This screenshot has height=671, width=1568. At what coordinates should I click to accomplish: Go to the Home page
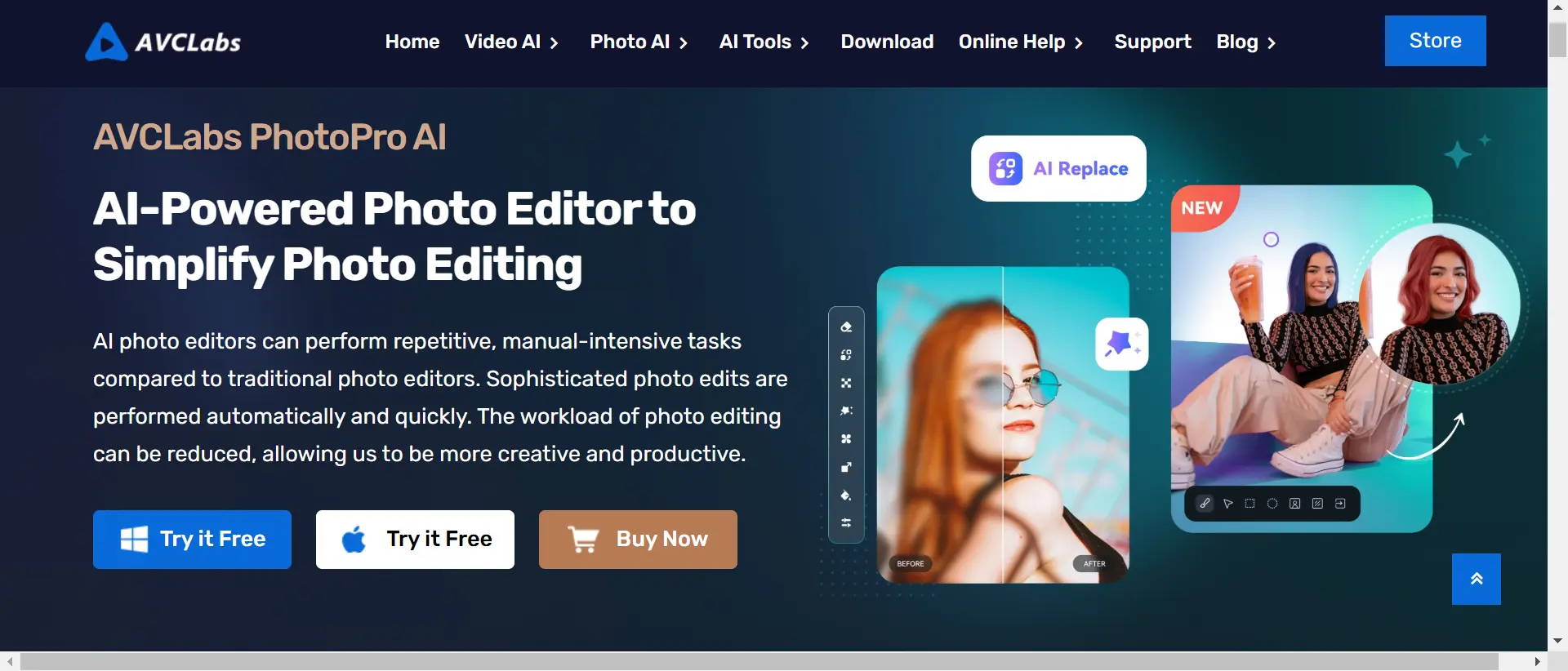point(412,42)
